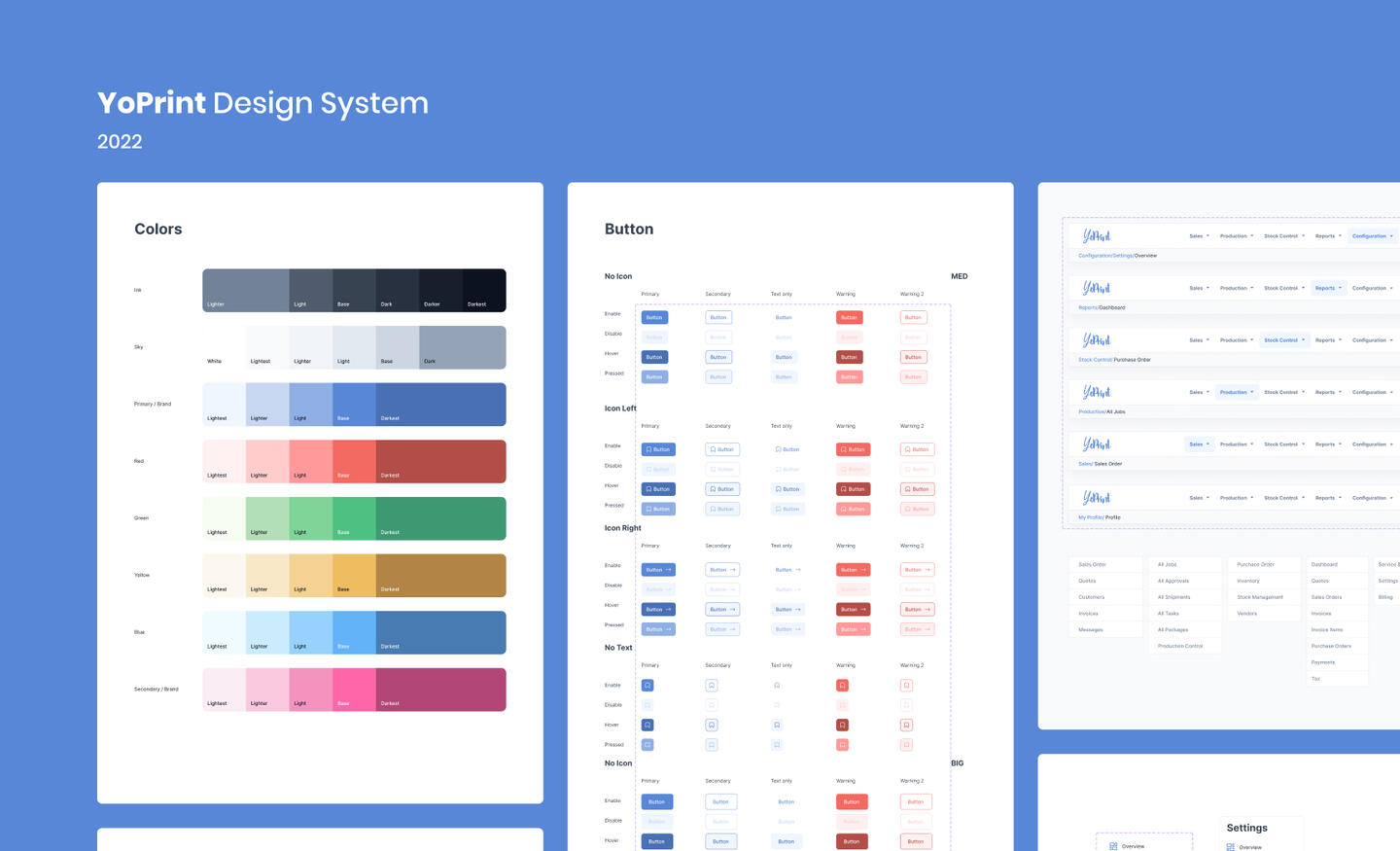Select the Sky Dark color swatch
This screenshot has height=851, width=1400.
[463, 347]
